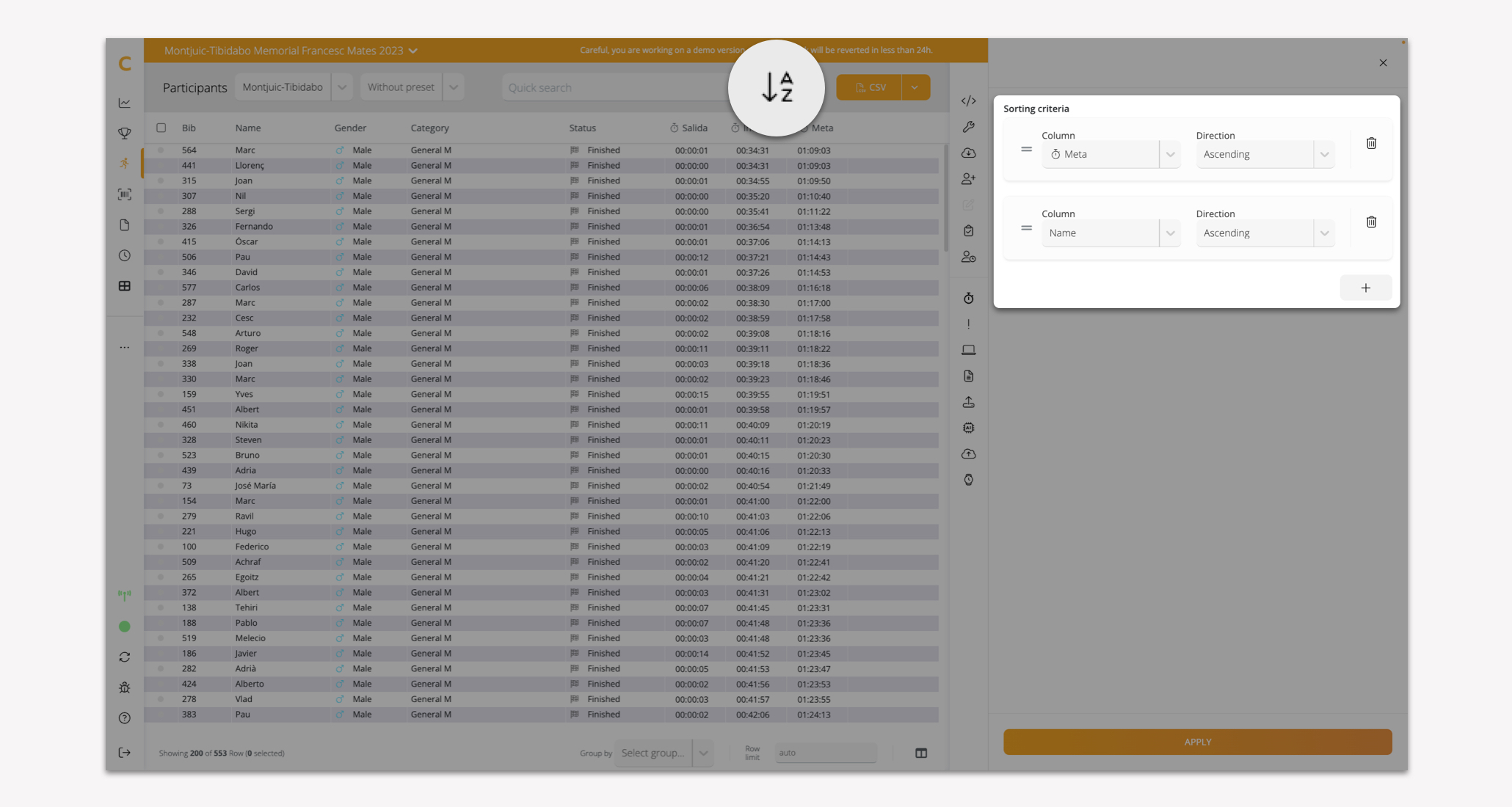Viewport: 1512px width, 807px height.
Task: Tick the select-all checkbox in table header
Action: [x=161, y=128]
